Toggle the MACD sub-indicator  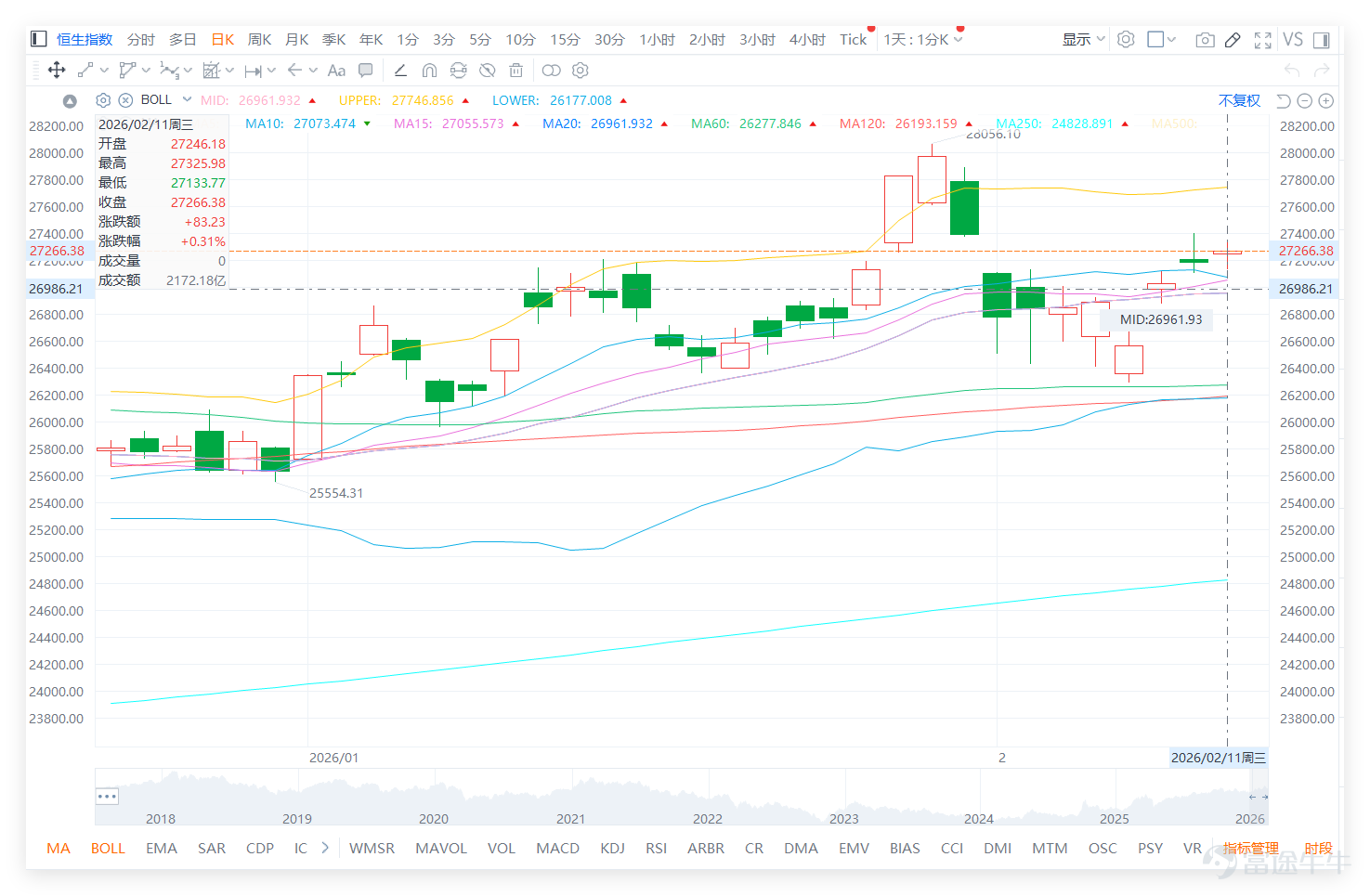(557, 848)
